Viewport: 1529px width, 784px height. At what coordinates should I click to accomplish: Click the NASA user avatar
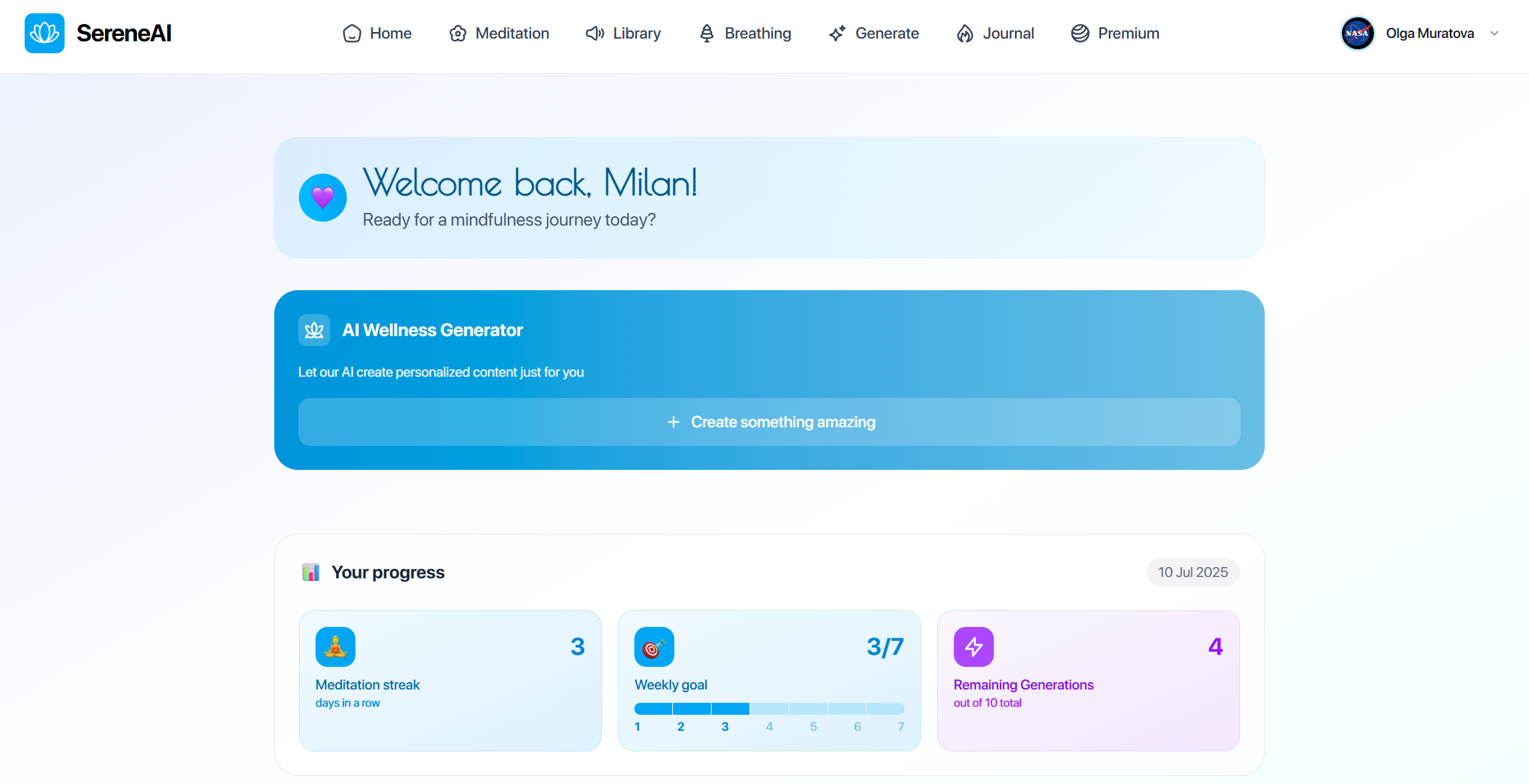(1357, 33)
